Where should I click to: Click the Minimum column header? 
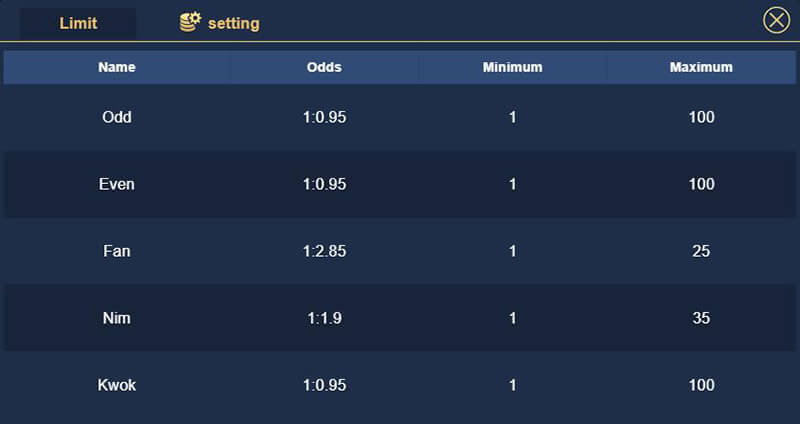coord(512,67)
